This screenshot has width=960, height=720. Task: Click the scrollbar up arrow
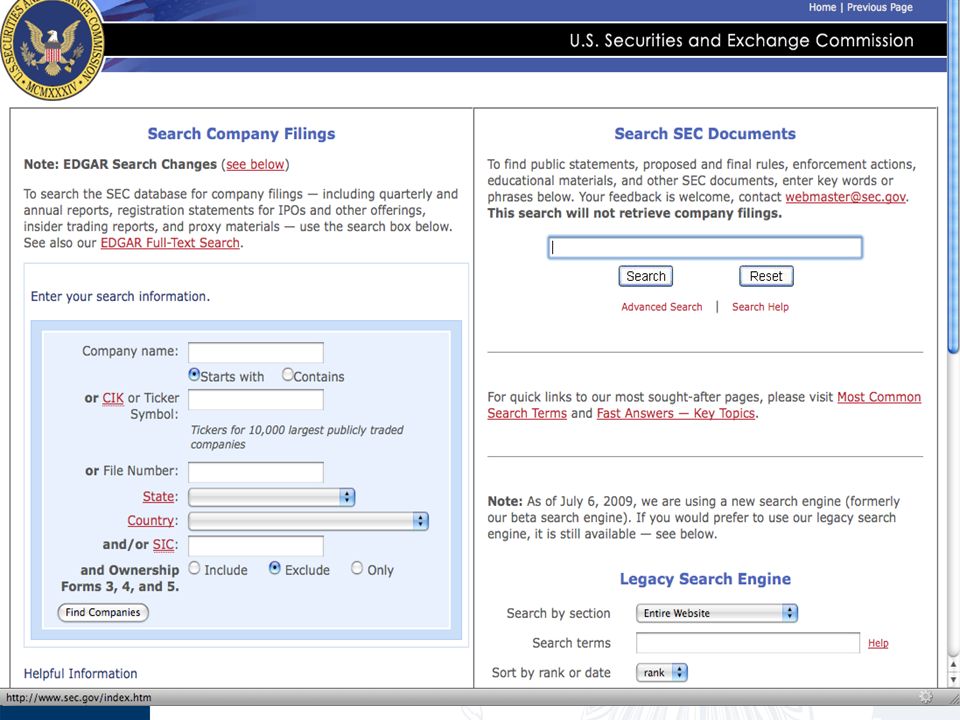[953, 664]
